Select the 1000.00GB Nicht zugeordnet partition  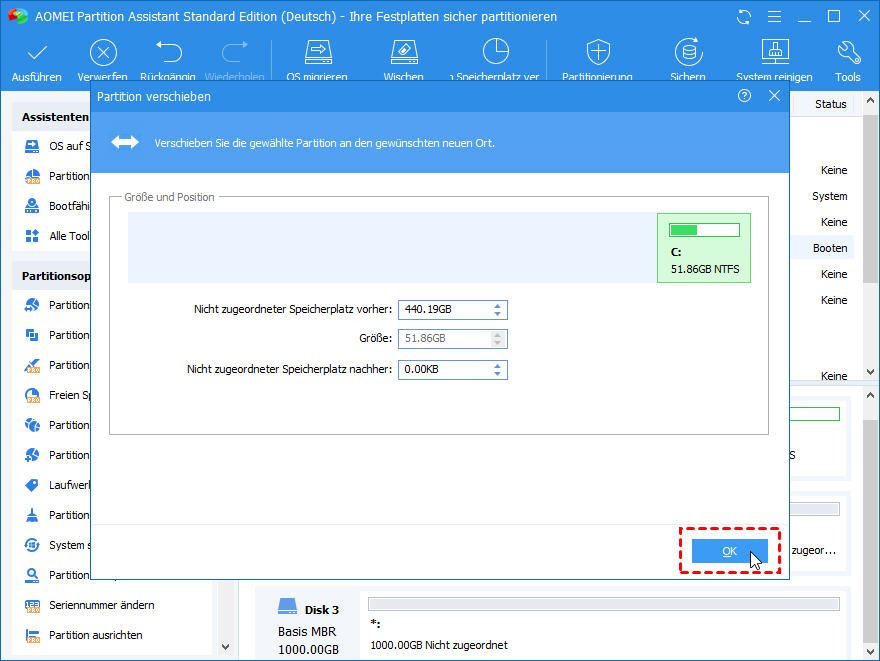(439, 645)
